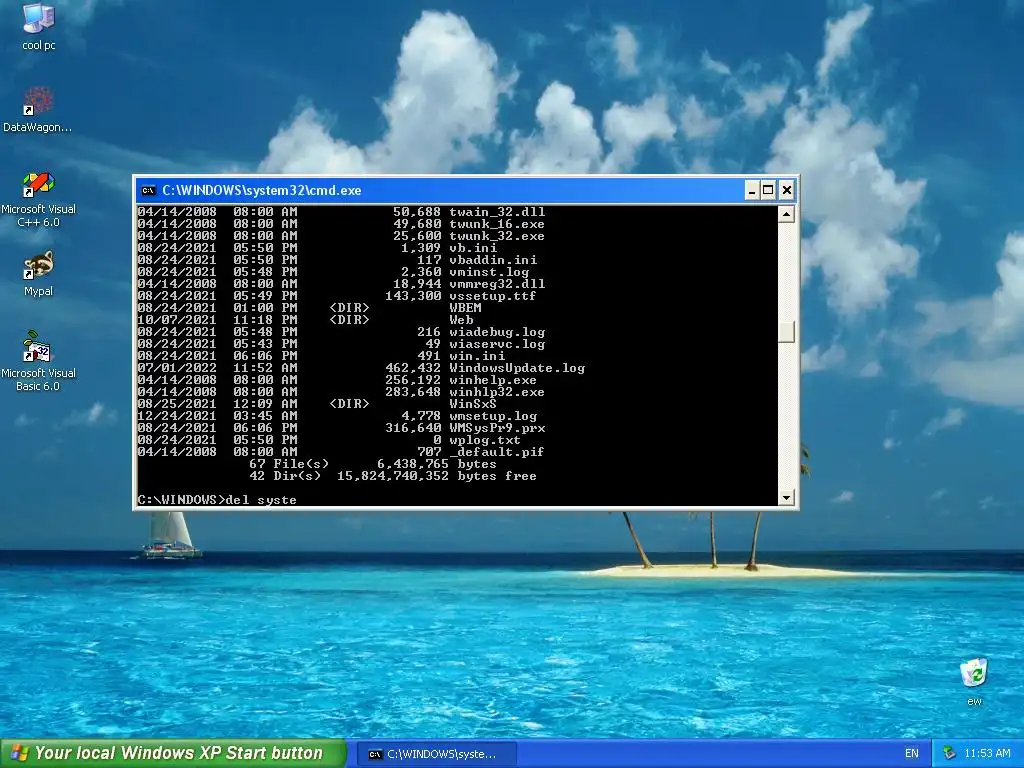This screenshot has width=1024, height=768.
Task: Click the _default.pif file name
Action: (496, 452)
